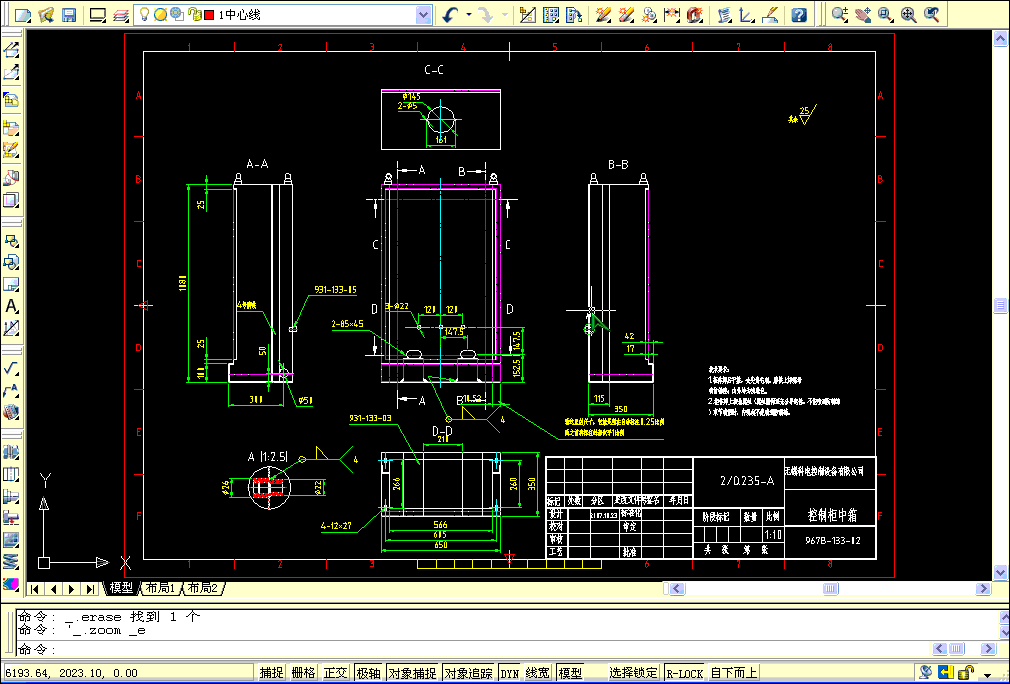
Task: Switch to the 模型 tab
Action: coord(120,587)
